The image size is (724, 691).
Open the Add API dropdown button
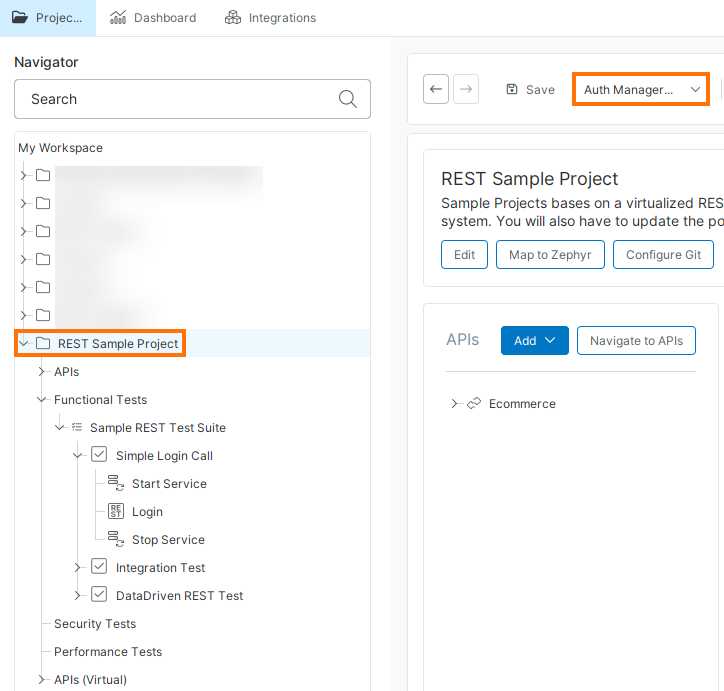pyautogui.click(x=534, y=341)
